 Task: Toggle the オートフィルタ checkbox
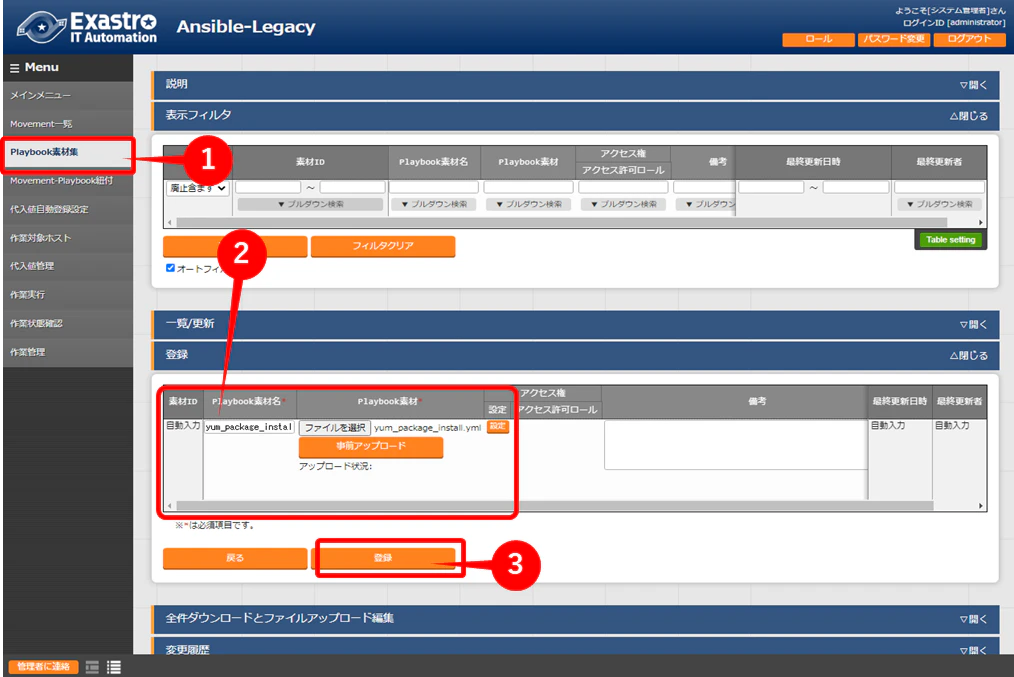click(x=171, y=268)
